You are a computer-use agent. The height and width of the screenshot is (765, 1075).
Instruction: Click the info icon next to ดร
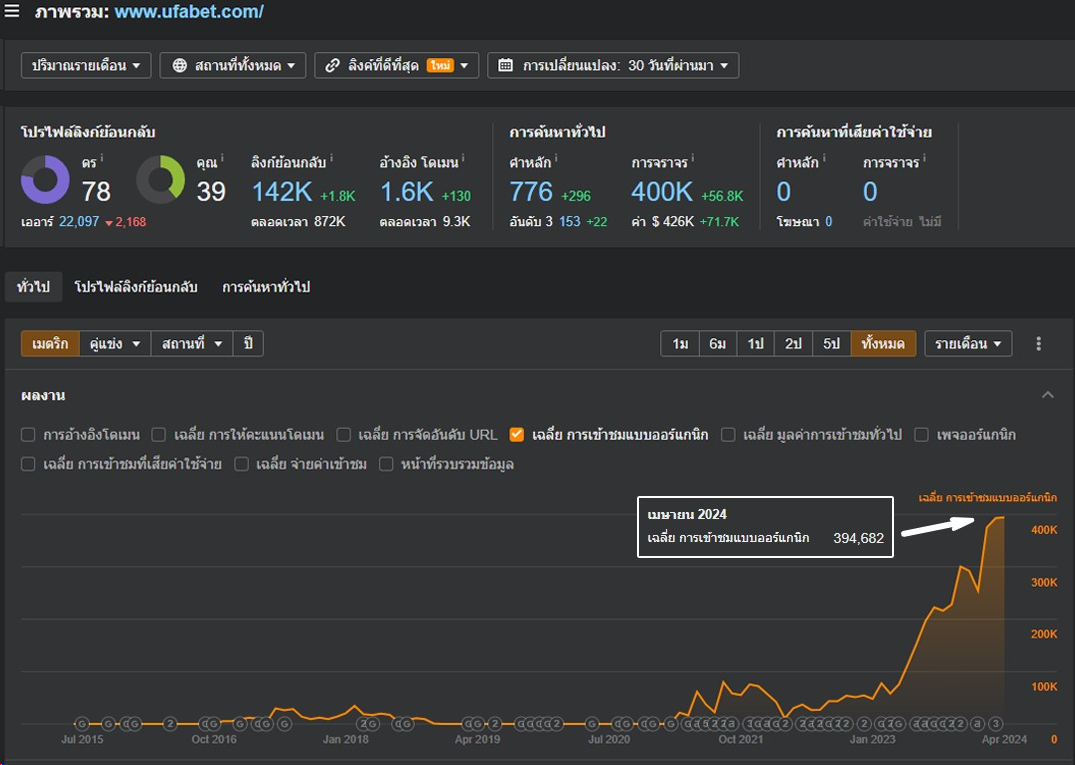[102, 159]
